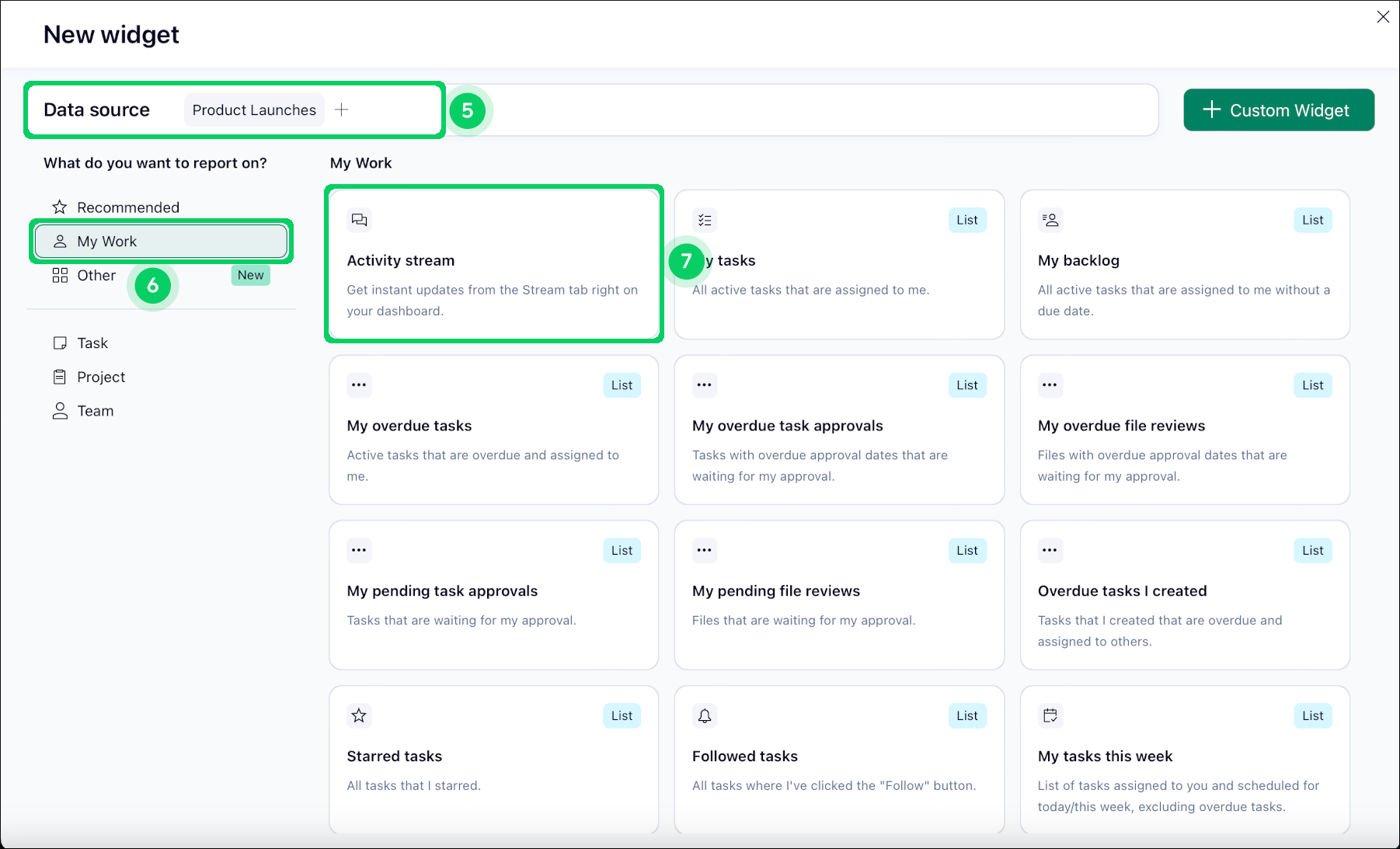The image size is (1400, 849).
Task: Choose the Project report category
Action: (100, 378)
